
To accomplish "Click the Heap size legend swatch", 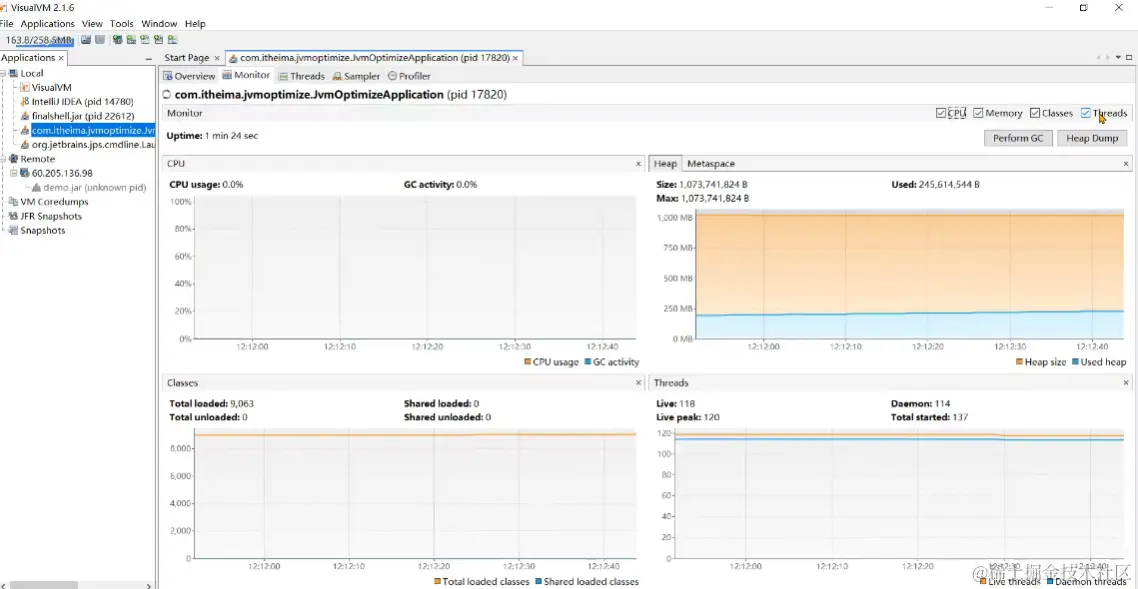I will [1020, 362].
